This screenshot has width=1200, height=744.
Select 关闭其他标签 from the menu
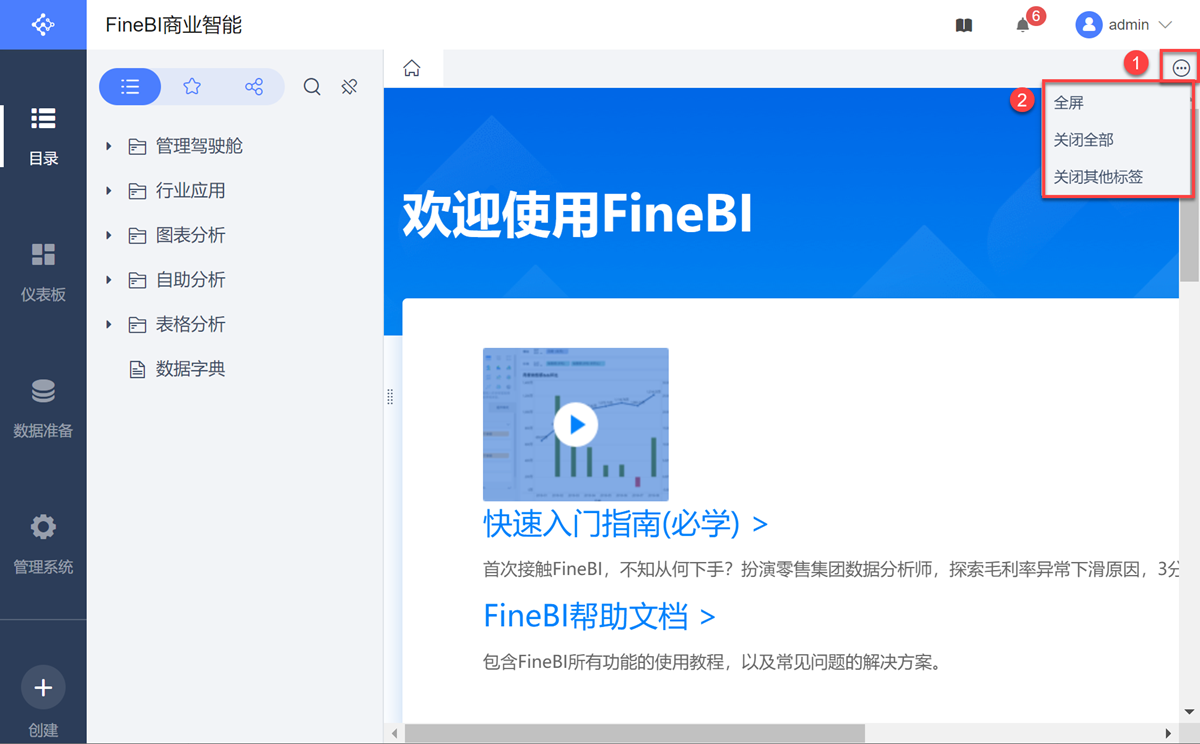(x=1098, y=177)
